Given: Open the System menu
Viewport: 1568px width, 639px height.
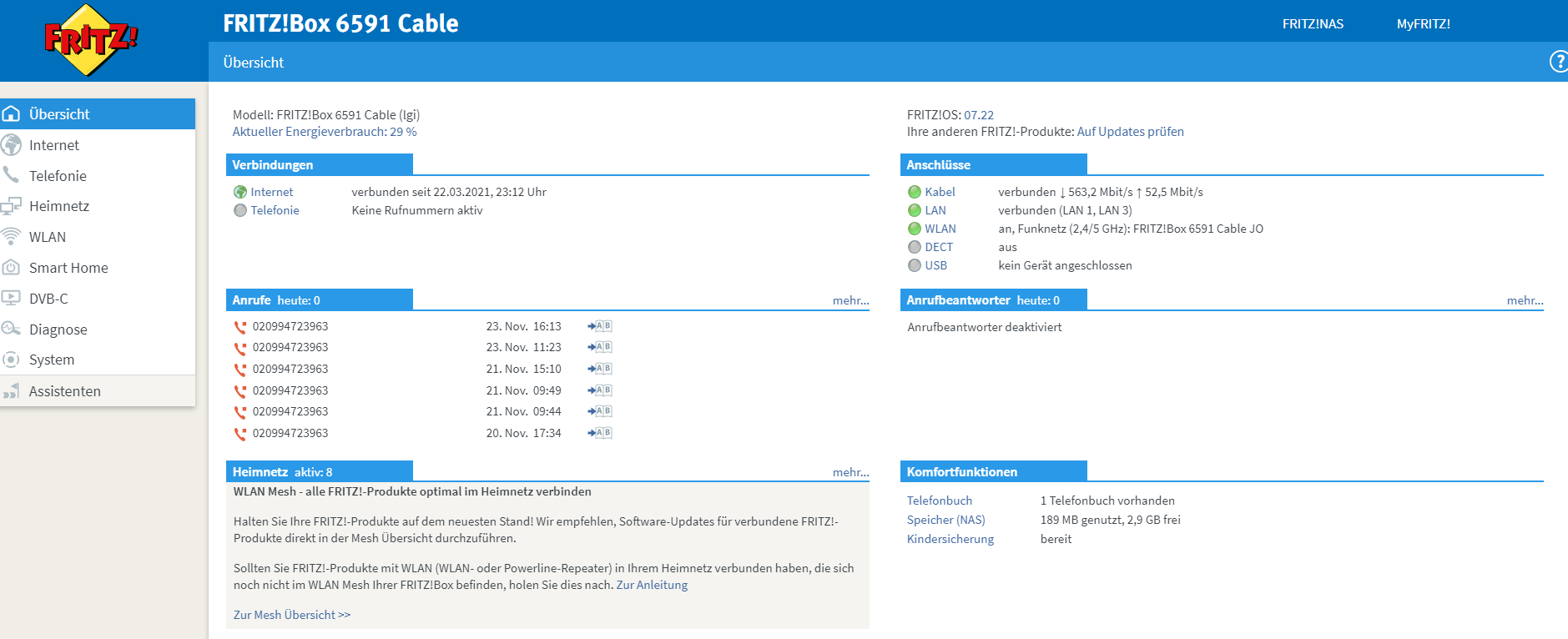Looking at the screenshot, I should pyautogui.click(x=98, y=360).
